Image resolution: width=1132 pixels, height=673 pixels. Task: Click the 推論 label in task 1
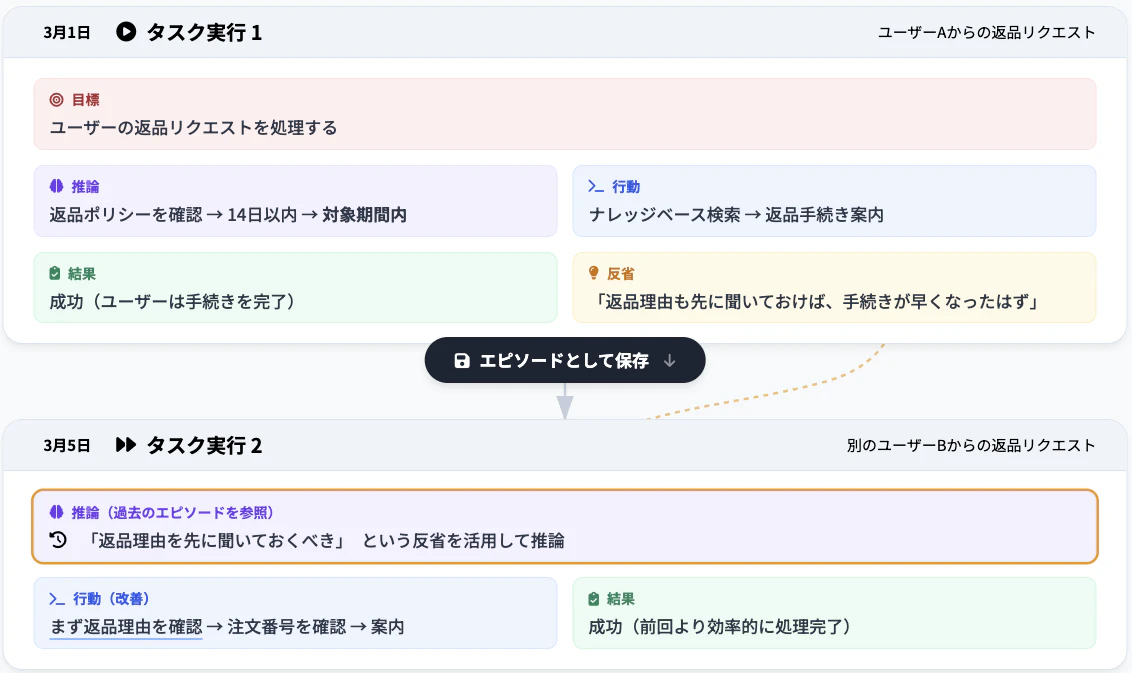point(85,186)
